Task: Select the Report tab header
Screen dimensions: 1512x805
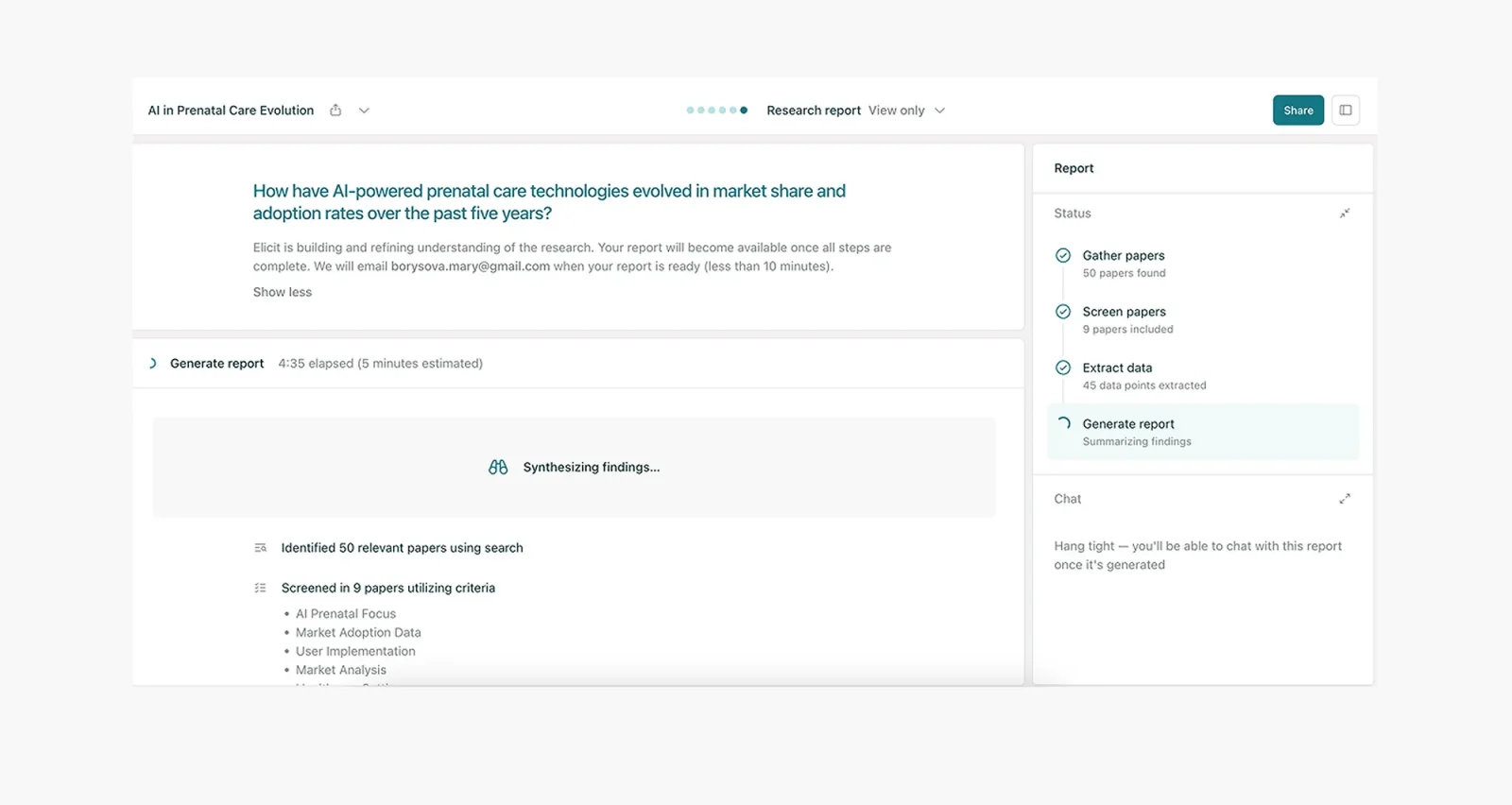Action: tap(1074, 168)
